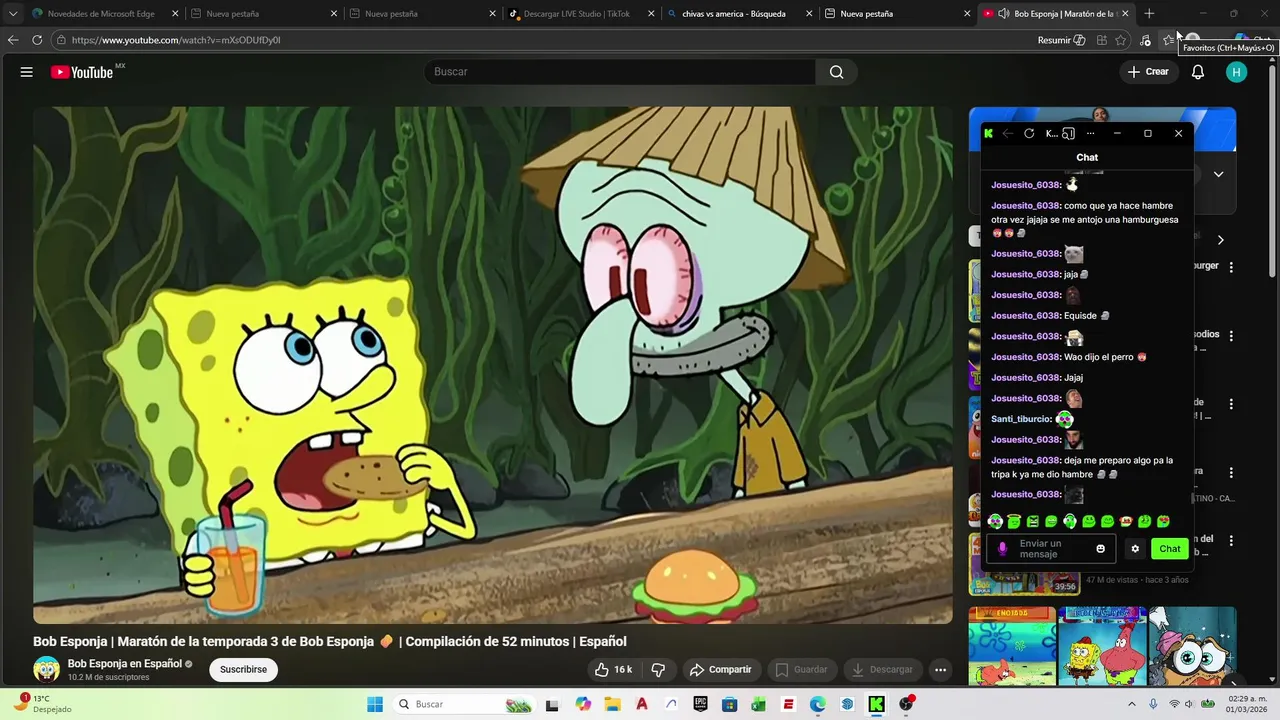Open the Windows Start button
This screenshot has width=1280, height=720.
coord(375,704)
